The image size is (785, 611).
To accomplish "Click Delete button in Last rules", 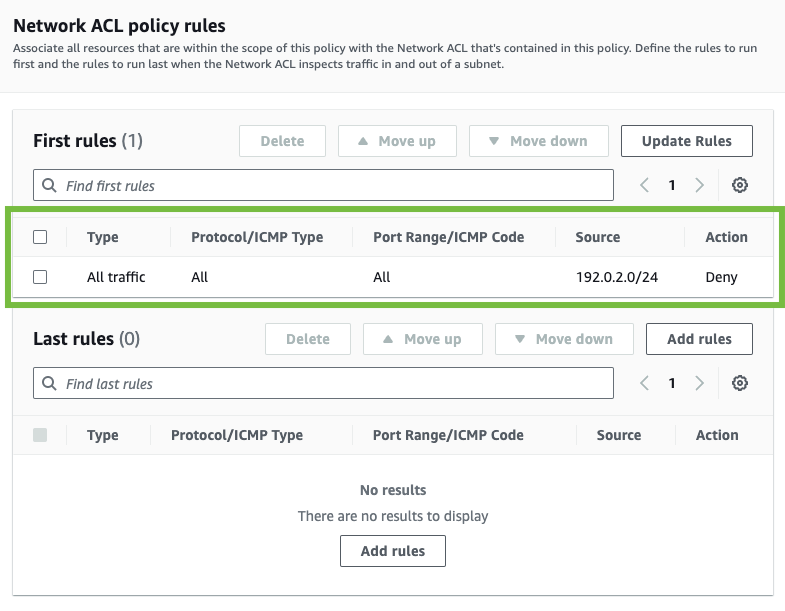I will tap(308, 339).
